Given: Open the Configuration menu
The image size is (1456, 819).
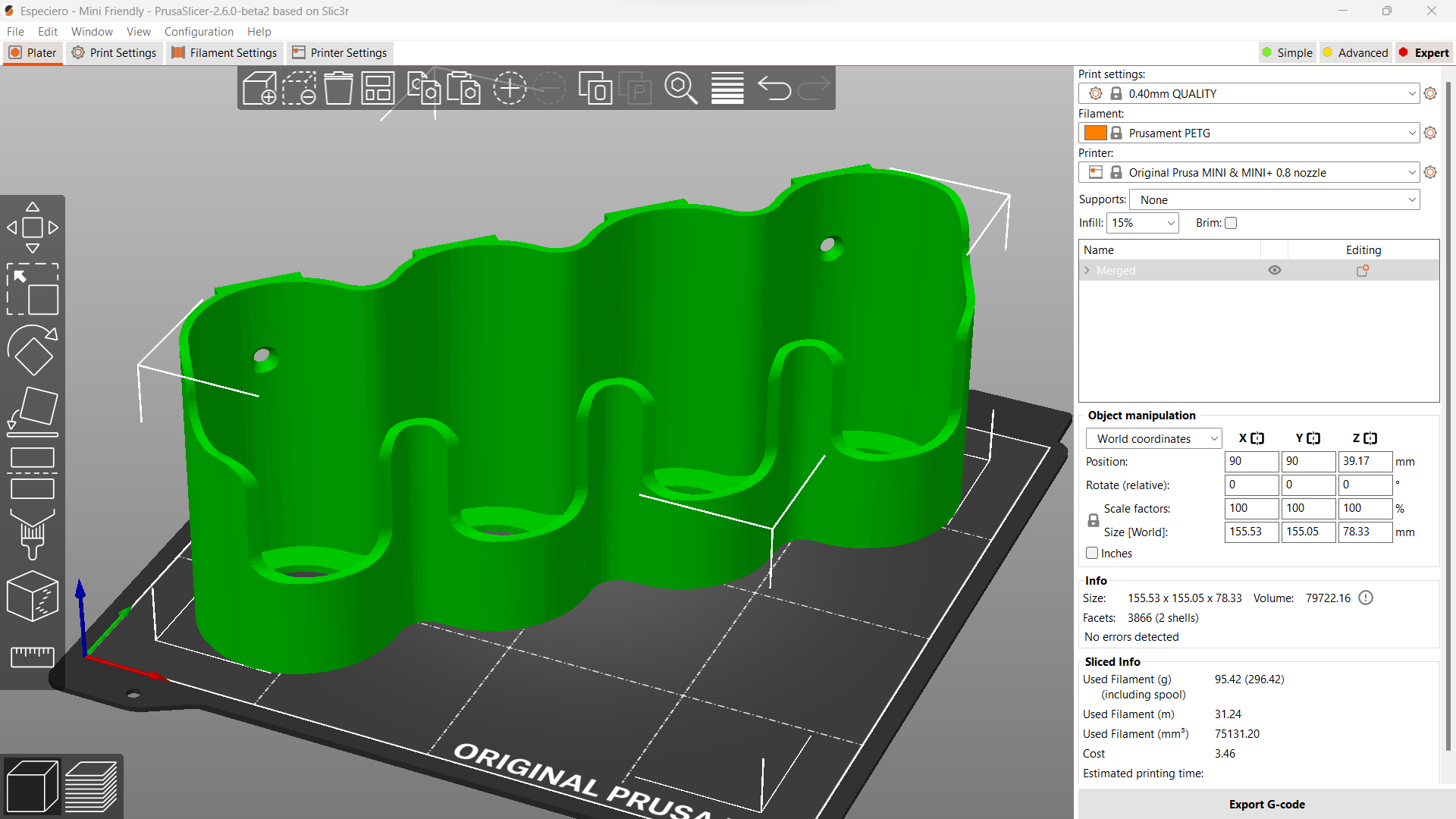Looking at the screenshot, I should pyautogui.click(x=199, y=32).
